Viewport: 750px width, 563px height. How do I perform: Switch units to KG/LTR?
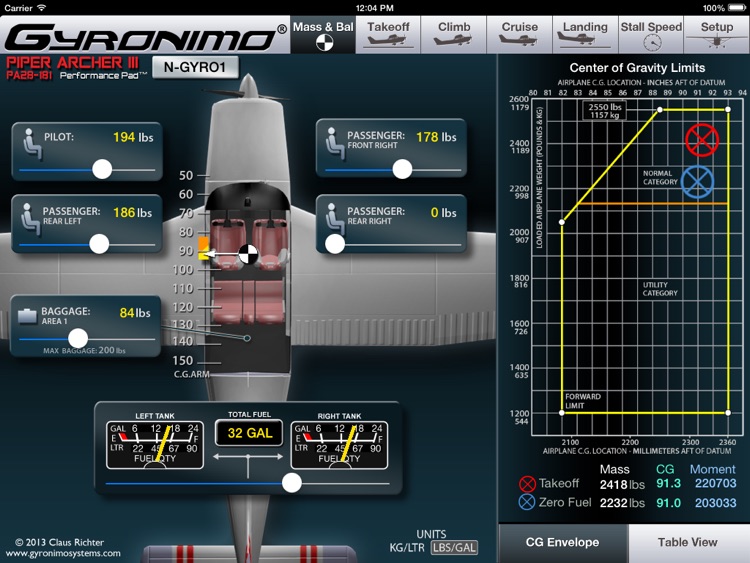[407, 548]
